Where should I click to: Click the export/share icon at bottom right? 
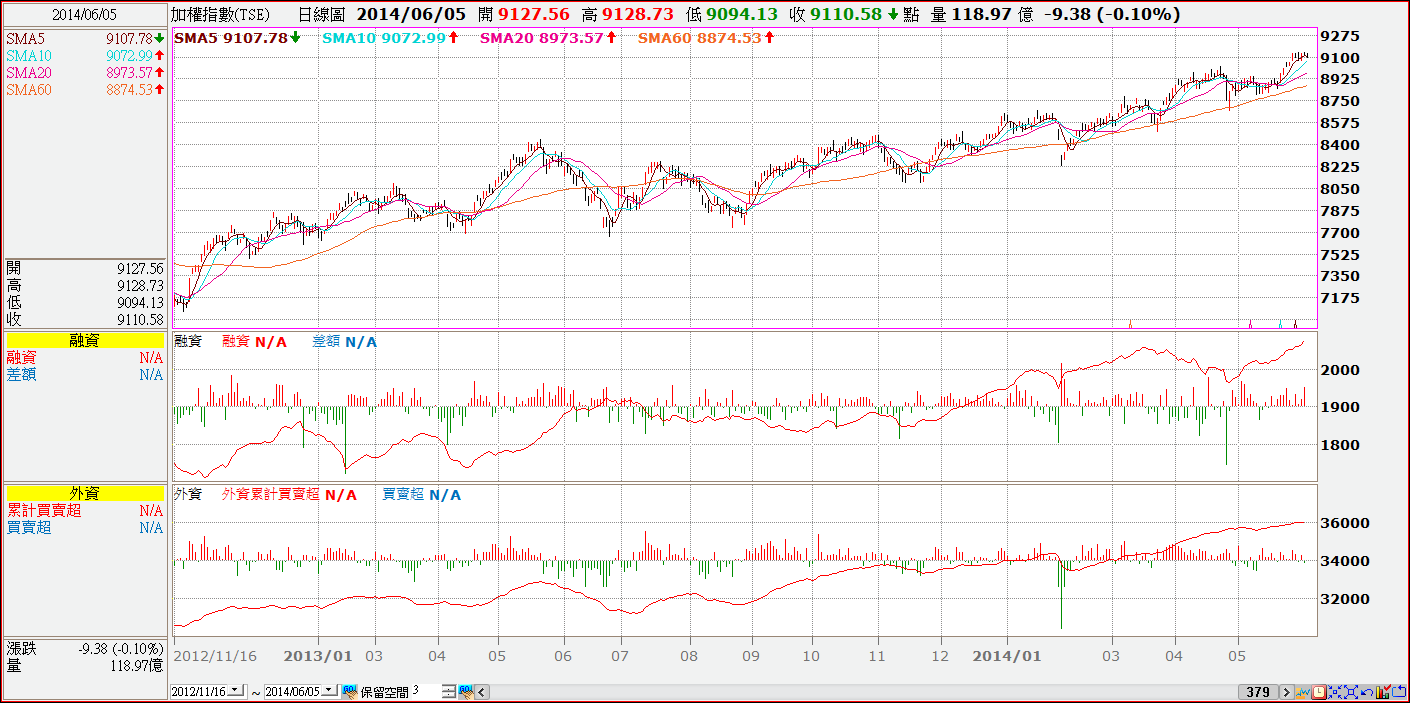[1399, 692]
